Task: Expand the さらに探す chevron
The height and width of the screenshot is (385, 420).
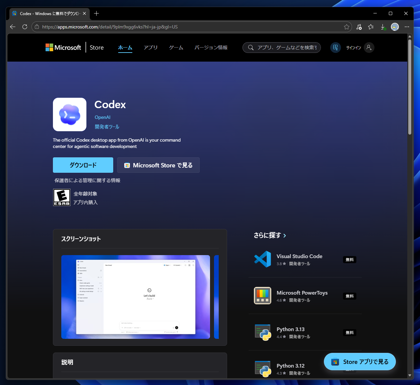Action: click(x=285, y=236)
